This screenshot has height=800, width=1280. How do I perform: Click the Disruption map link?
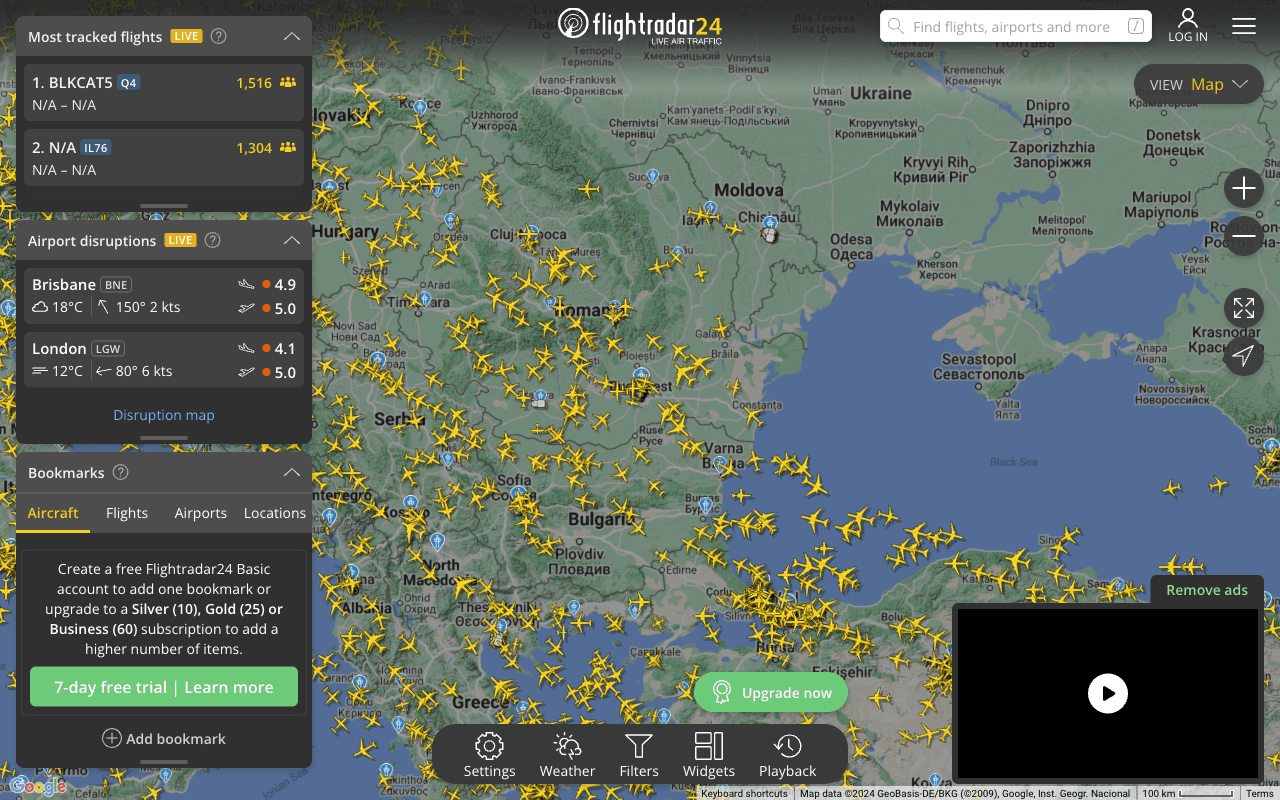point(164,415)
